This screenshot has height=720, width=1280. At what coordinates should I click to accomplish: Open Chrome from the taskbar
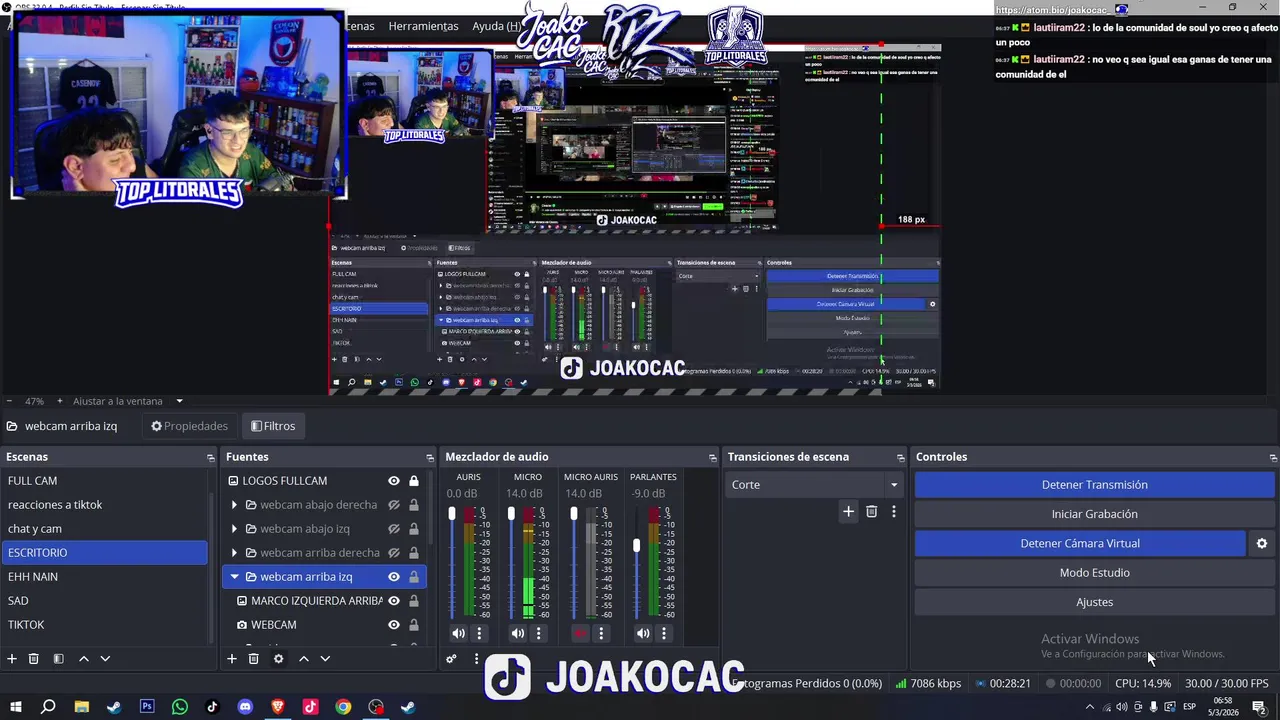(343, 707)
